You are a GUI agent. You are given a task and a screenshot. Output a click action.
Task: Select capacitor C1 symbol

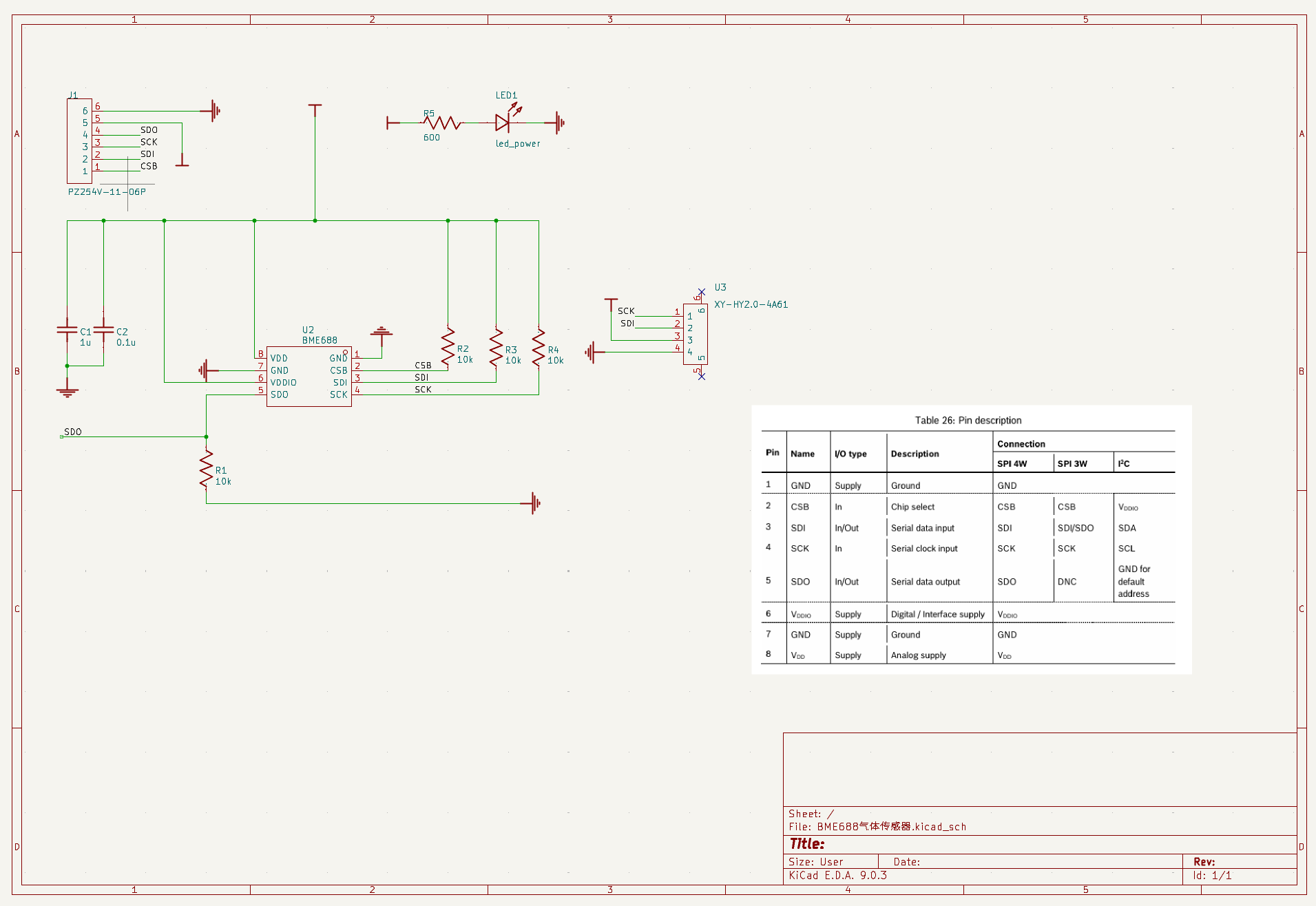(x=67, y=331)
